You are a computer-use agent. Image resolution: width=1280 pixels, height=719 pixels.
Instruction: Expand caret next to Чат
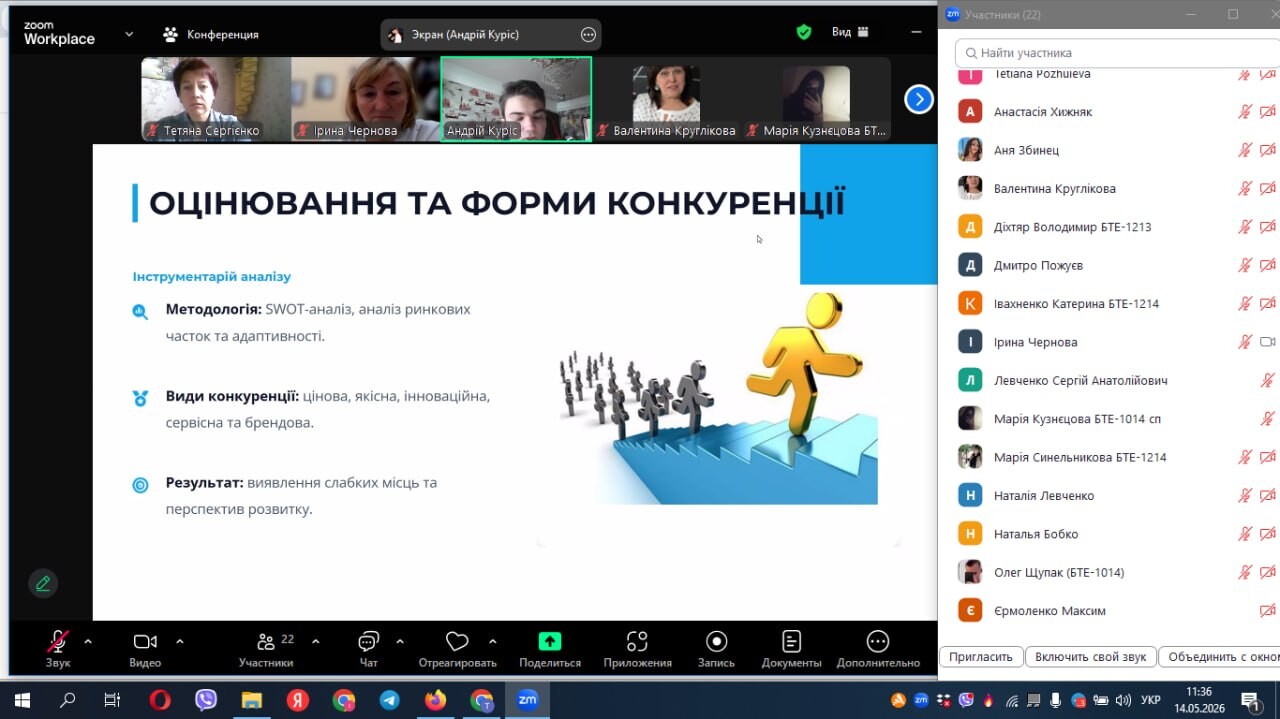point(400,641)
